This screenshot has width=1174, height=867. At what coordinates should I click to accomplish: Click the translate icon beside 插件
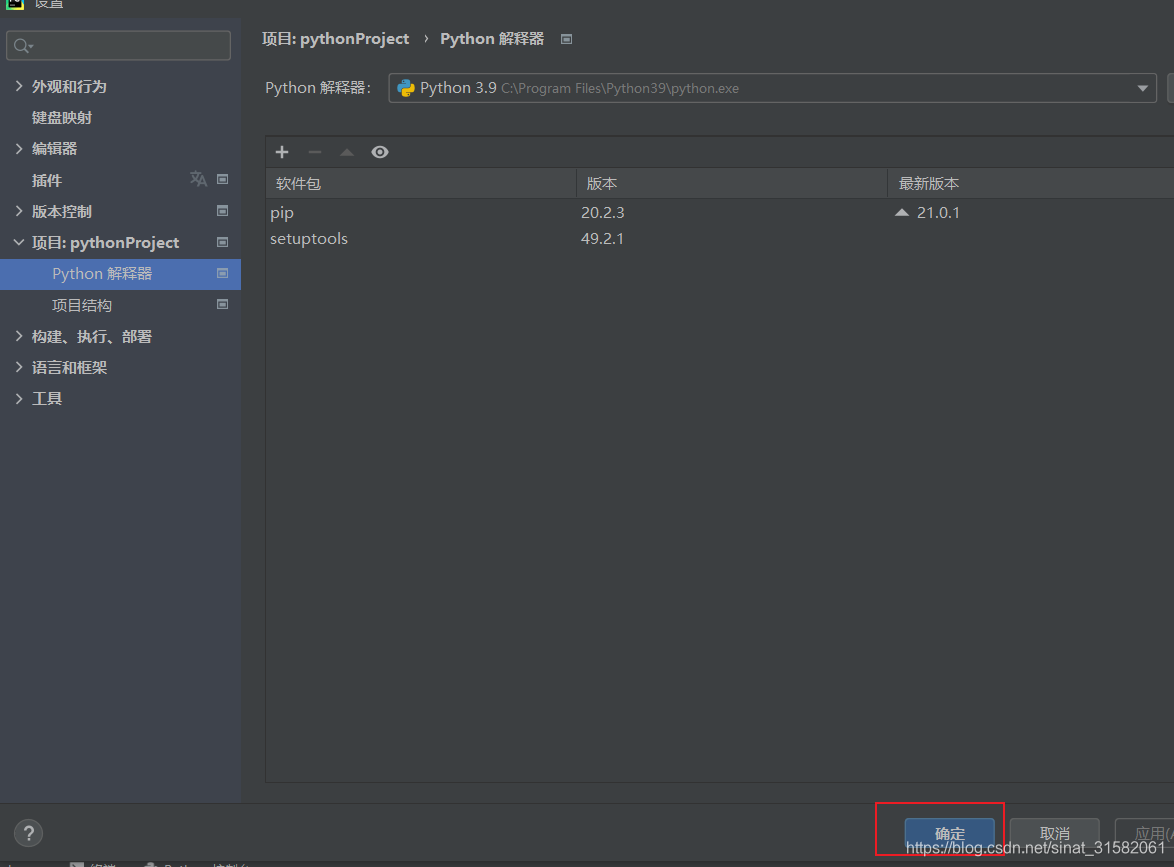pos(198,179)
